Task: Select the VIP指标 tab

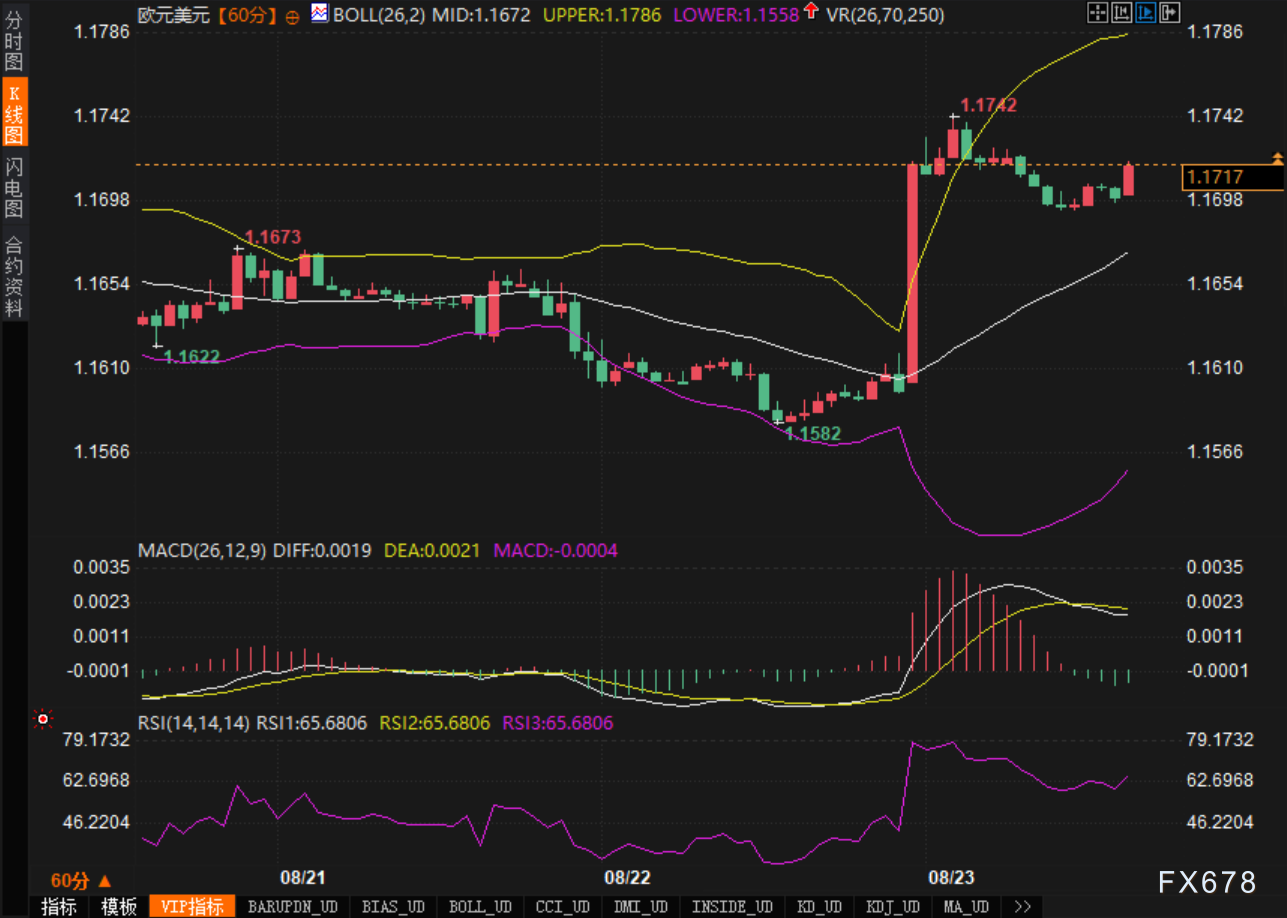Action: click(x=192, y=907)
